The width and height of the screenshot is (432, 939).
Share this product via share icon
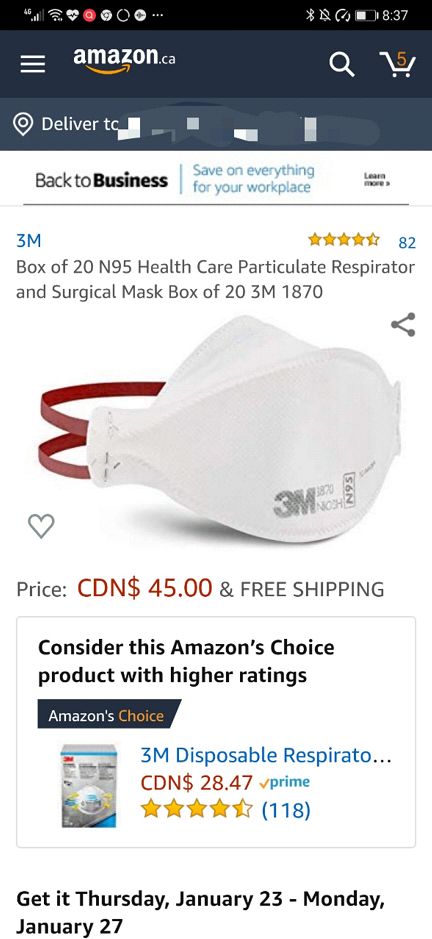403,325
